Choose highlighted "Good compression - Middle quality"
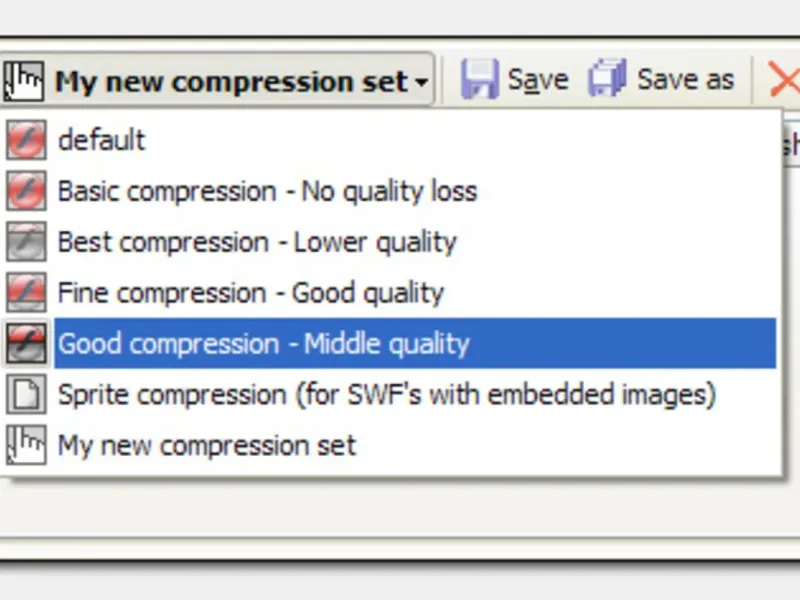The width and height of the screenshot is (800, 600). tap(264, 344)
